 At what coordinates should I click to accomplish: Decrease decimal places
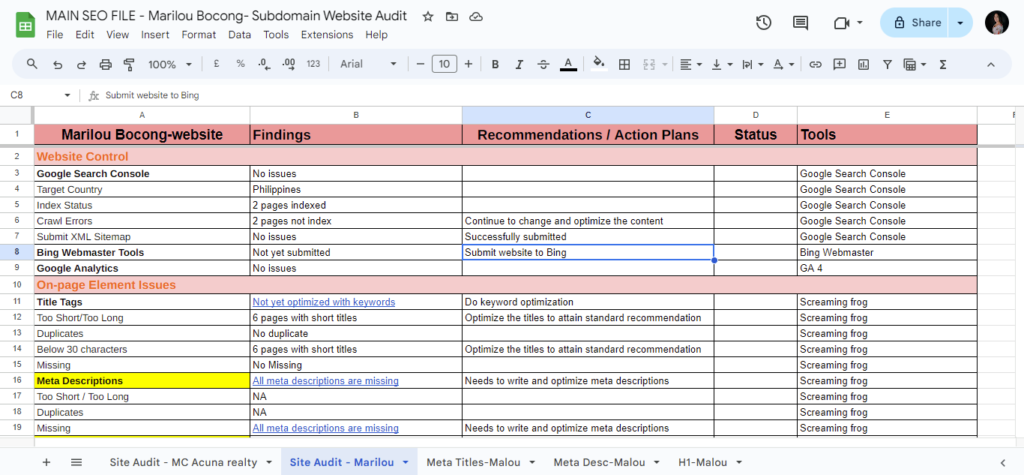pyautogui.click(x=264, y=64)
